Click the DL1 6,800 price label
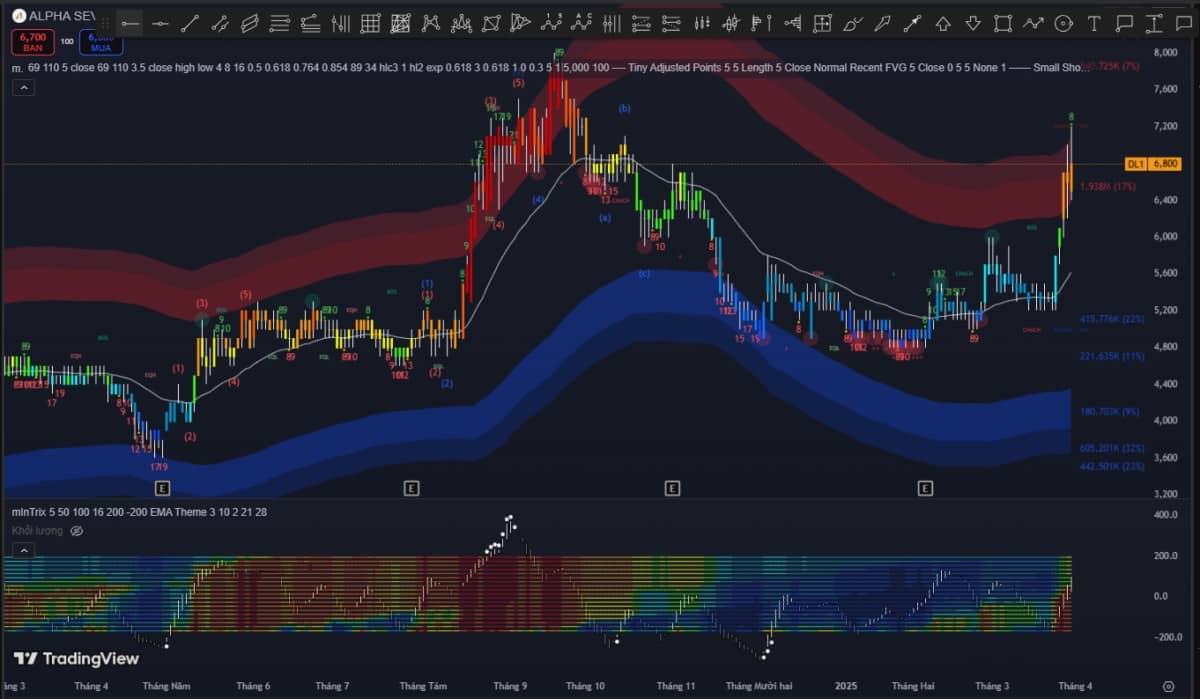1200x699 pixels. [1149, 164]
